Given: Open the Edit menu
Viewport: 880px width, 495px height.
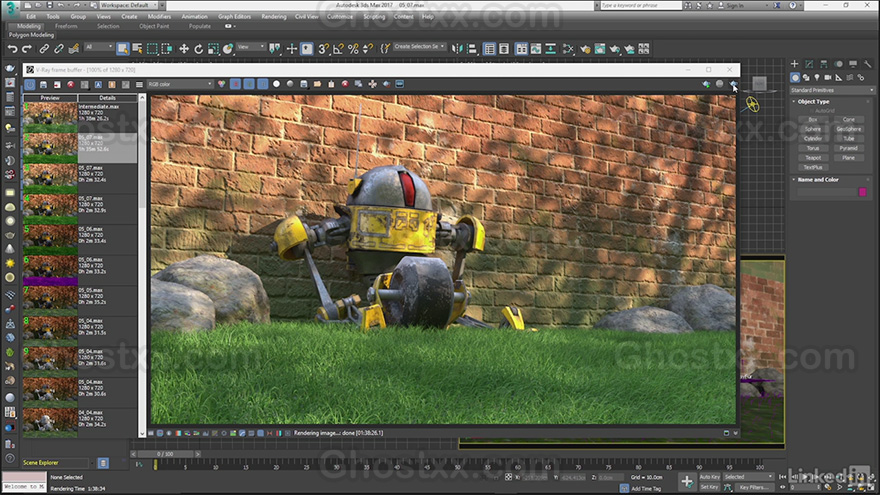Looking at the screenshot, I should point(31,17).
